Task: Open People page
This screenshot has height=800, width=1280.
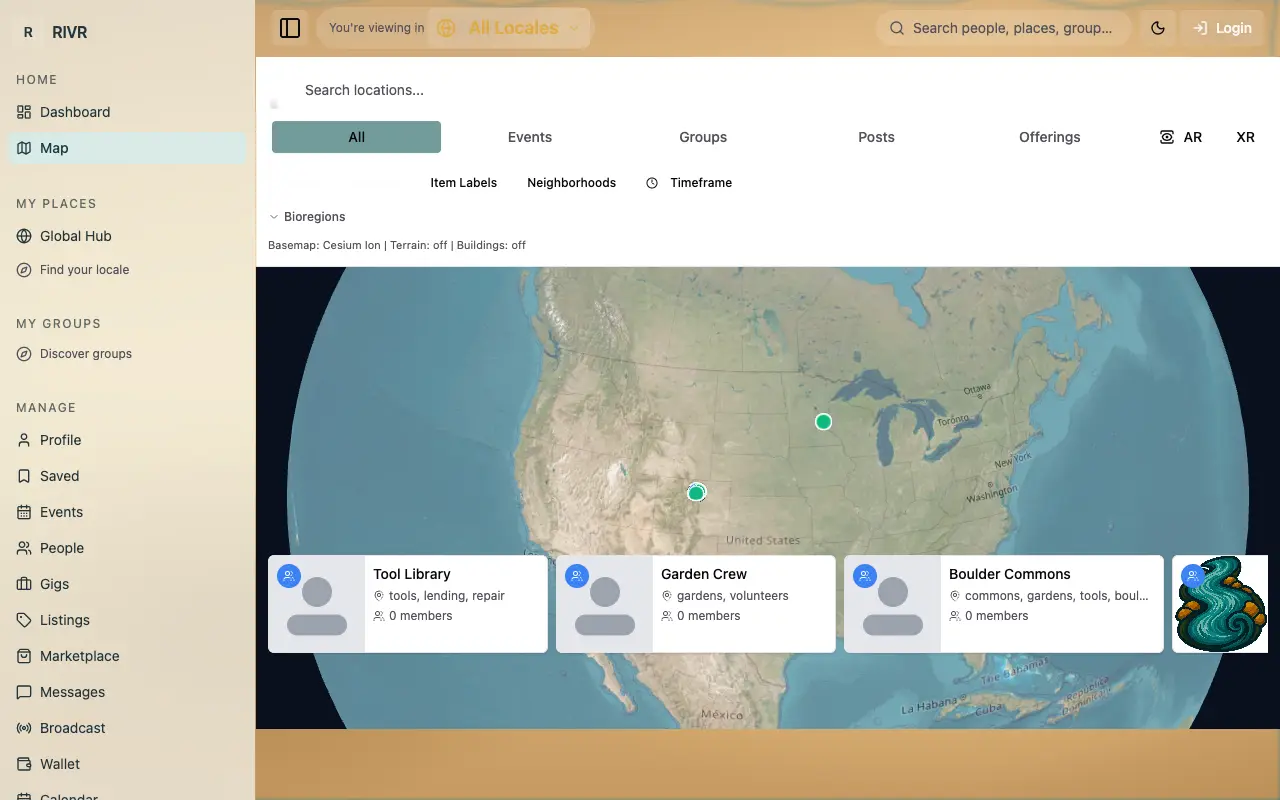Action: click(x=126, y=548)
